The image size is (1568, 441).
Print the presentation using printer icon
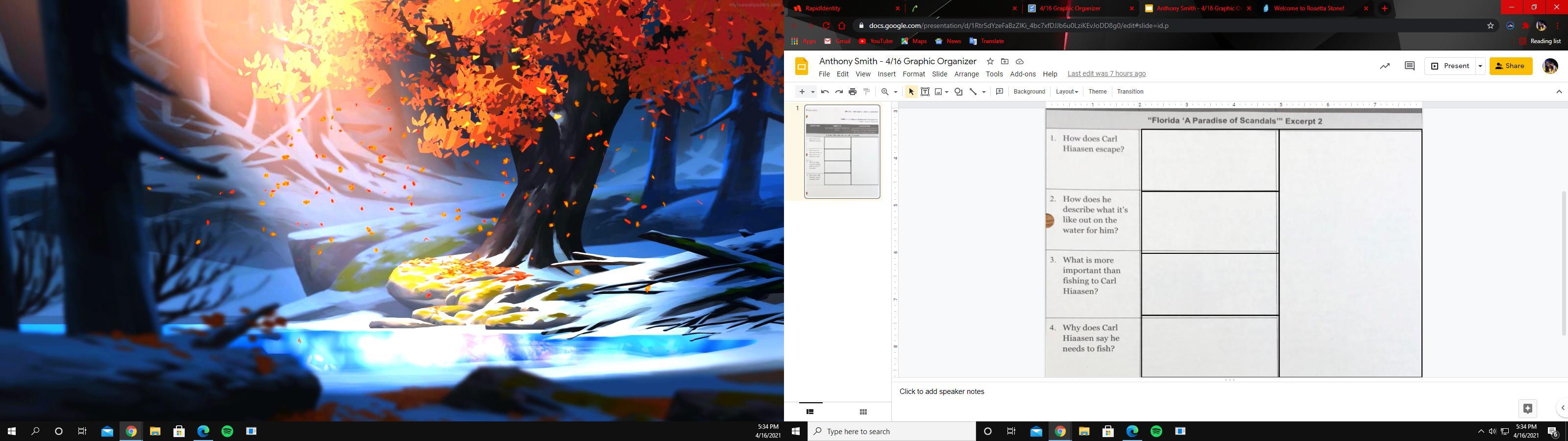853,92
